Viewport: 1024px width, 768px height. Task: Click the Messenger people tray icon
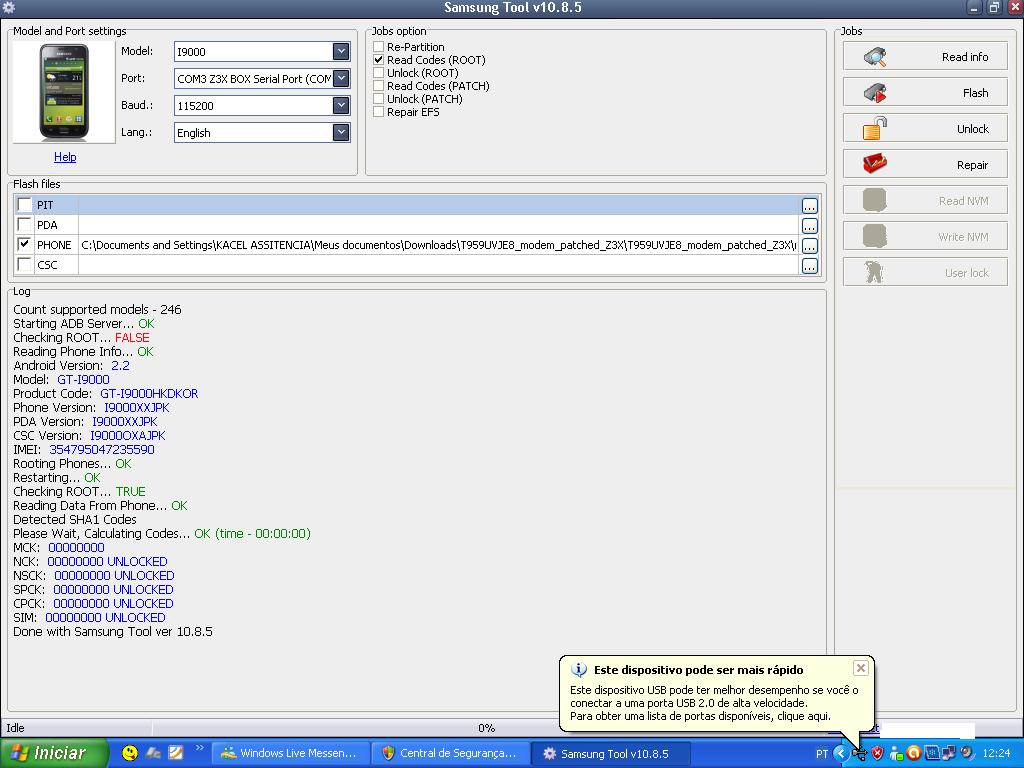click(896, 754)
